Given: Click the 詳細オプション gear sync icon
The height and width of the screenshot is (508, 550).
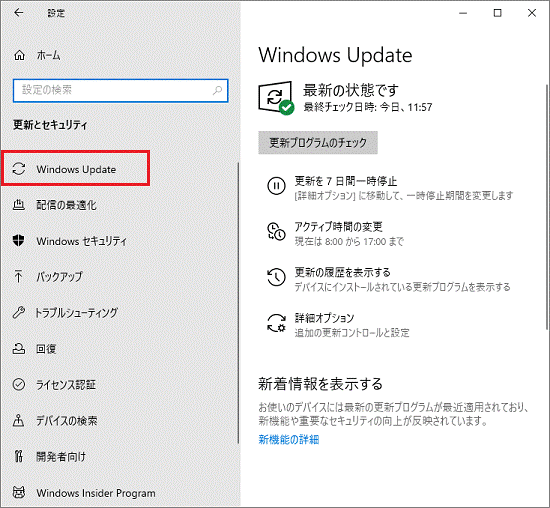Looking at the screenshot, I should (276, 323).
